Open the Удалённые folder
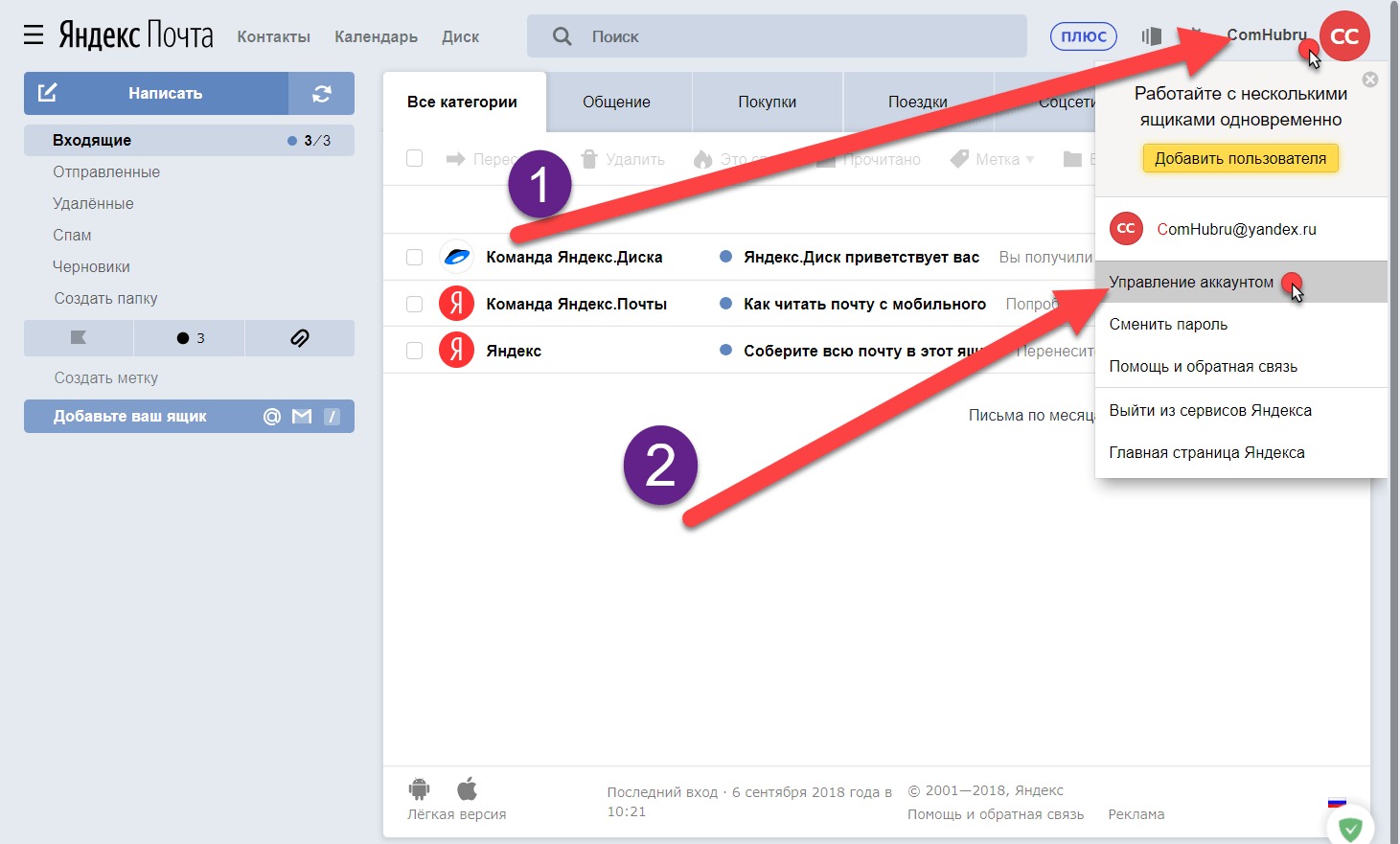 pos(93,203)
